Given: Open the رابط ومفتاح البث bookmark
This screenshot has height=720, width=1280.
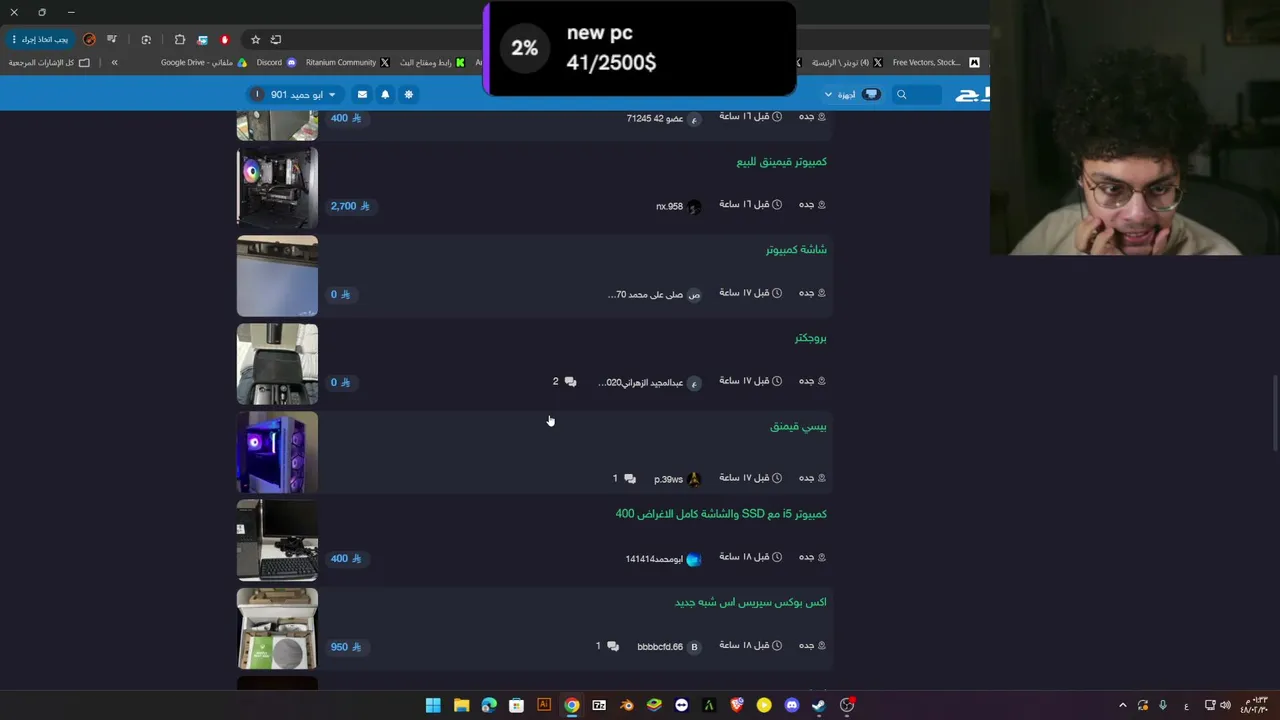Looking at the screenshot, I should click(x=432, y=62).
